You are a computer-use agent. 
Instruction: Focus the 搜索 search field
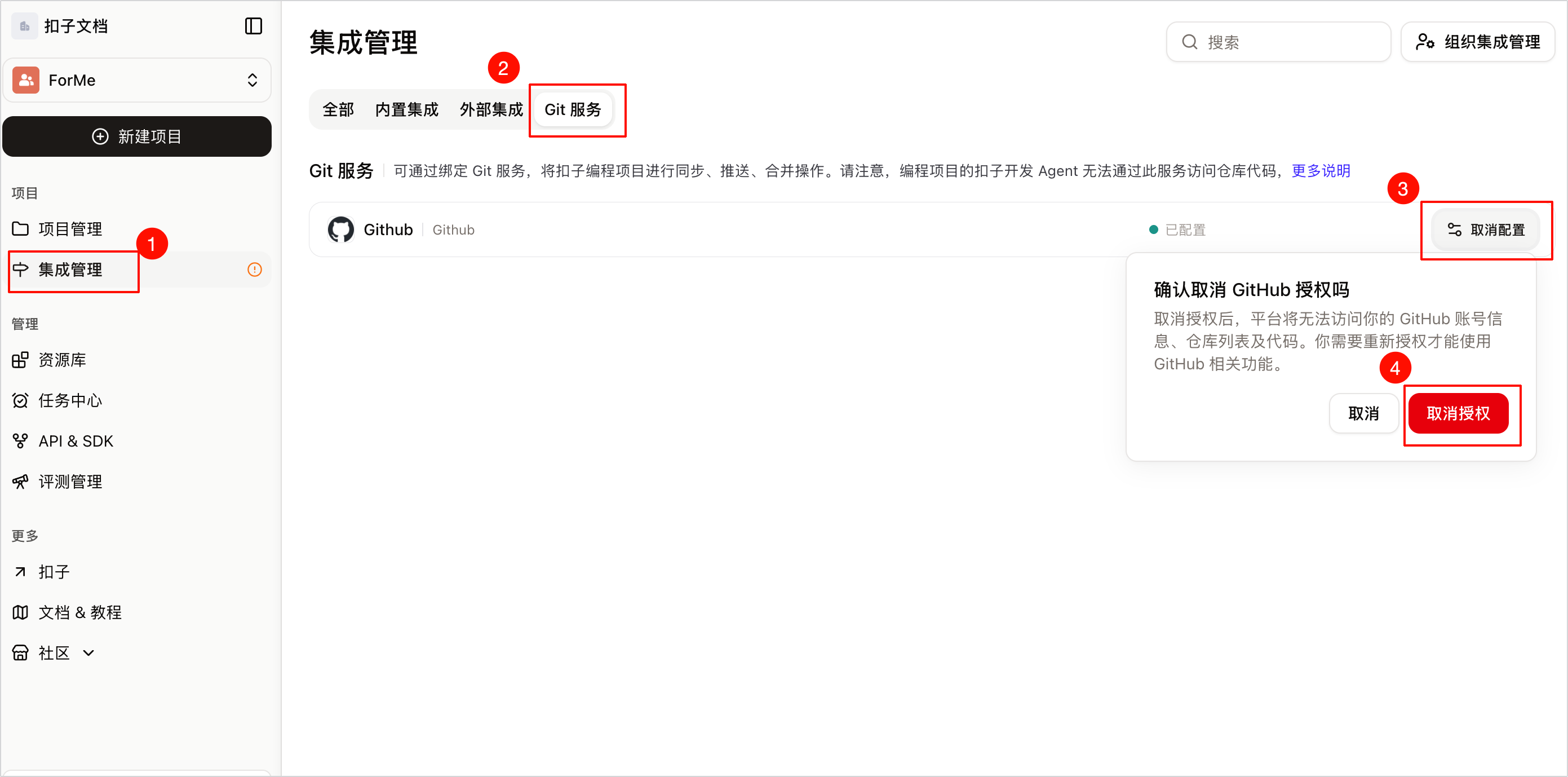click(1279, 42)
